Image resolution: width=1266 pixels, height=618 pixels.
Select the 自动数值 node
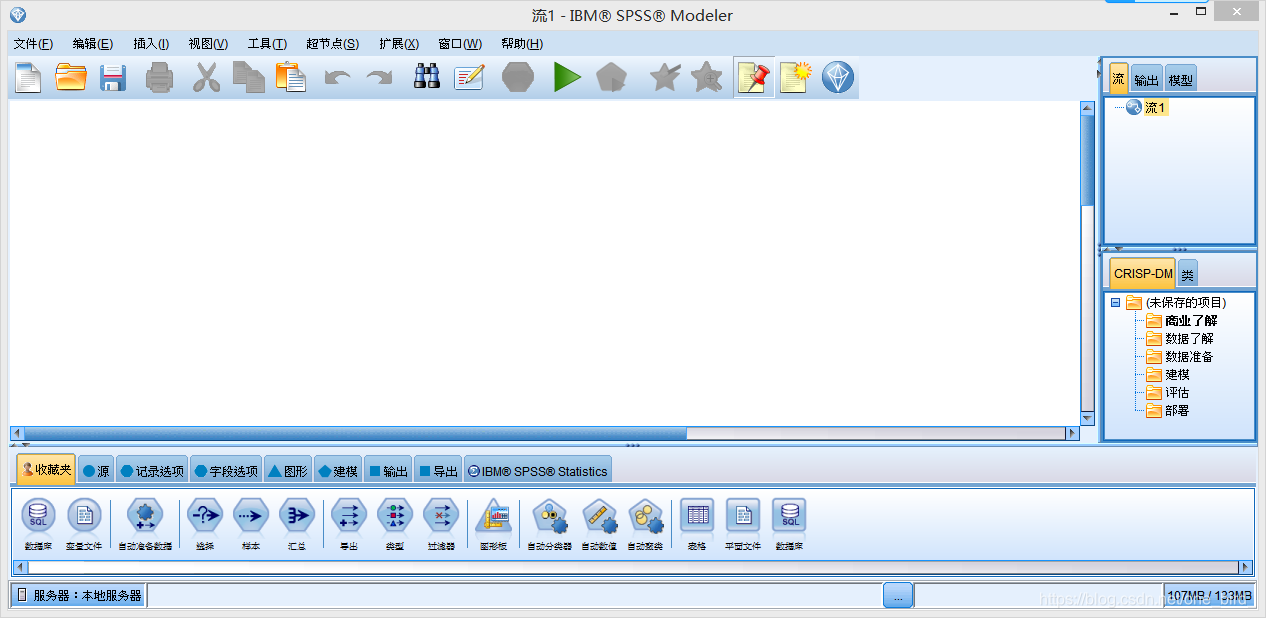pyautogui.click(x=599, y=524)
